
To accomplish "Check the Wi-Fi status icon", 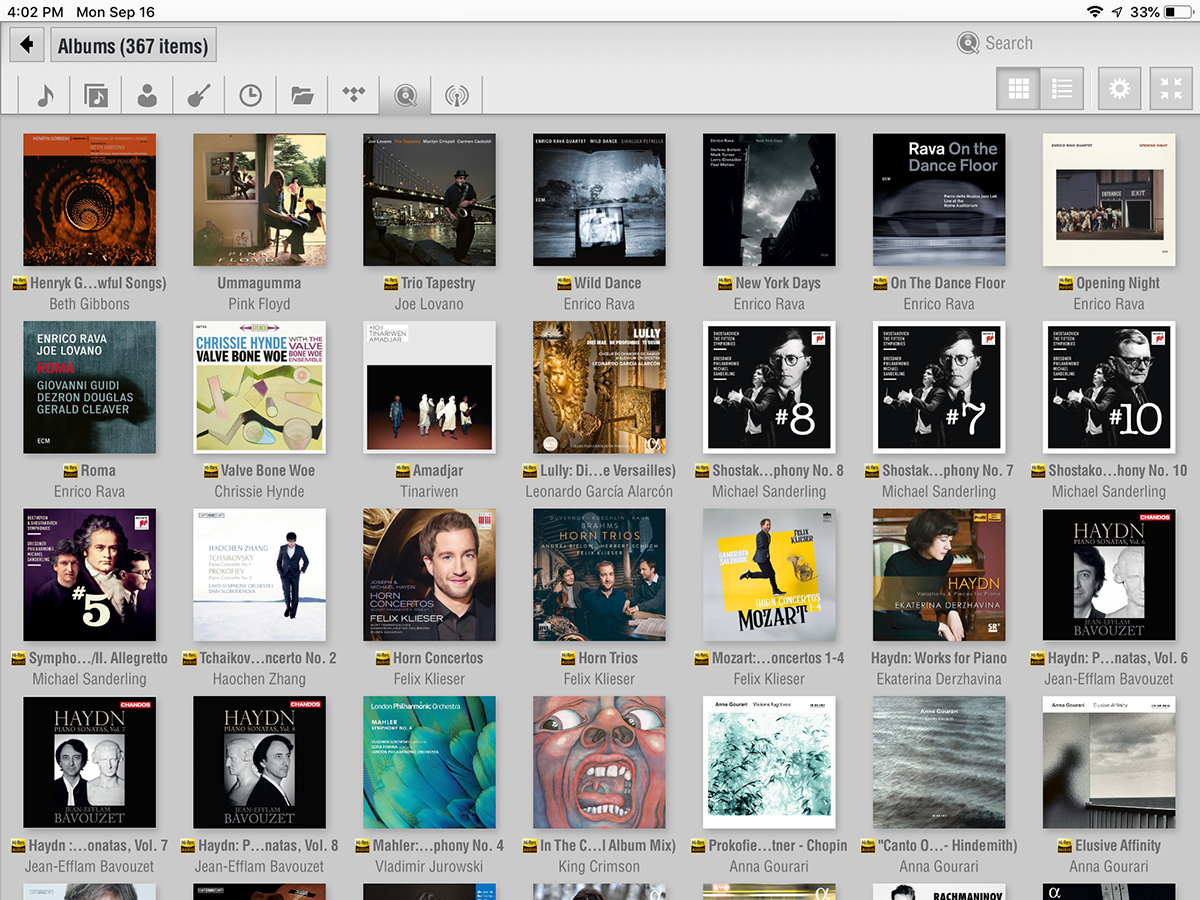I will pos(1095,12).
